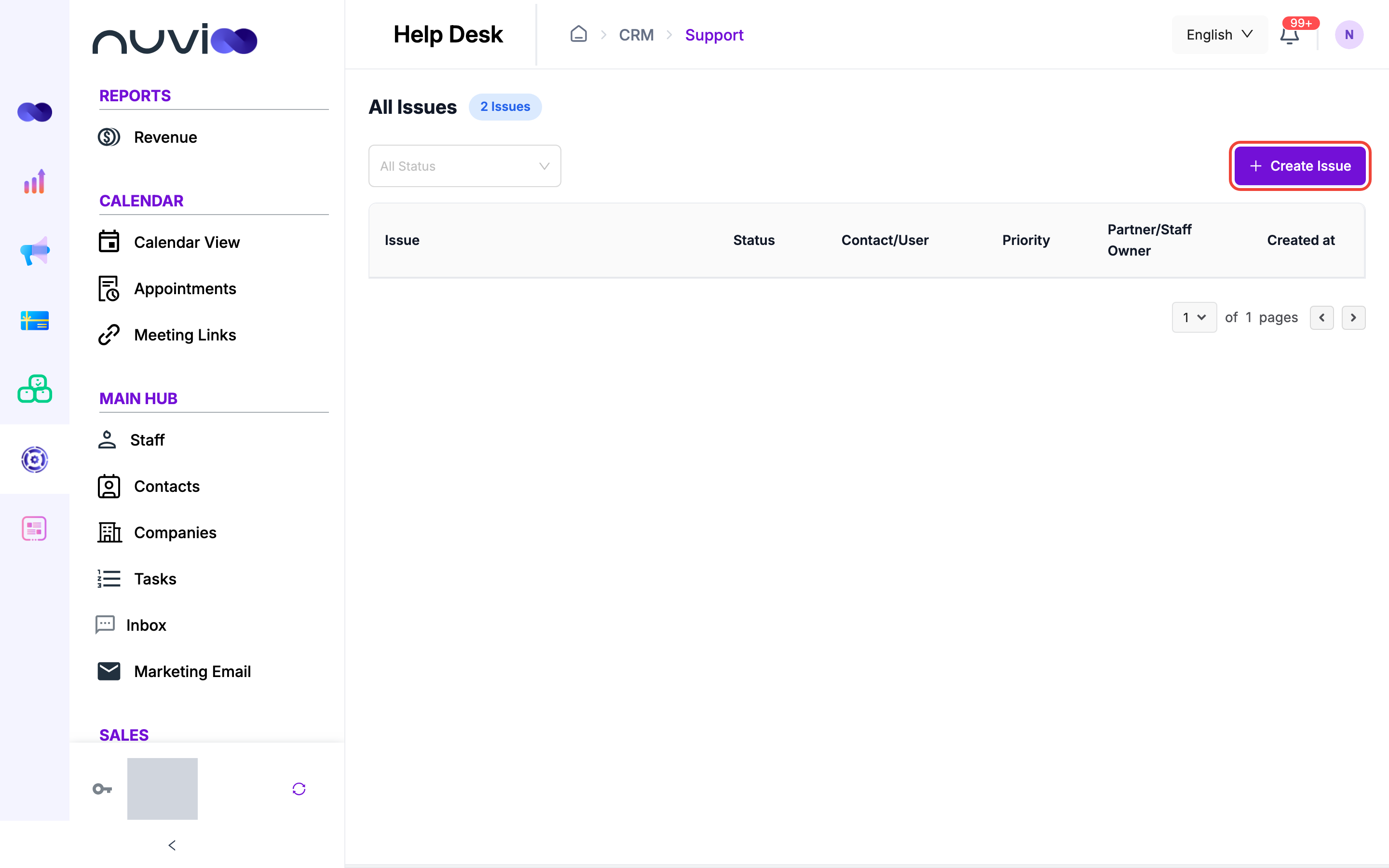Open the bar chart analytics rail icon
Screen dimensions: 1389x868
[x=34, y=181]
